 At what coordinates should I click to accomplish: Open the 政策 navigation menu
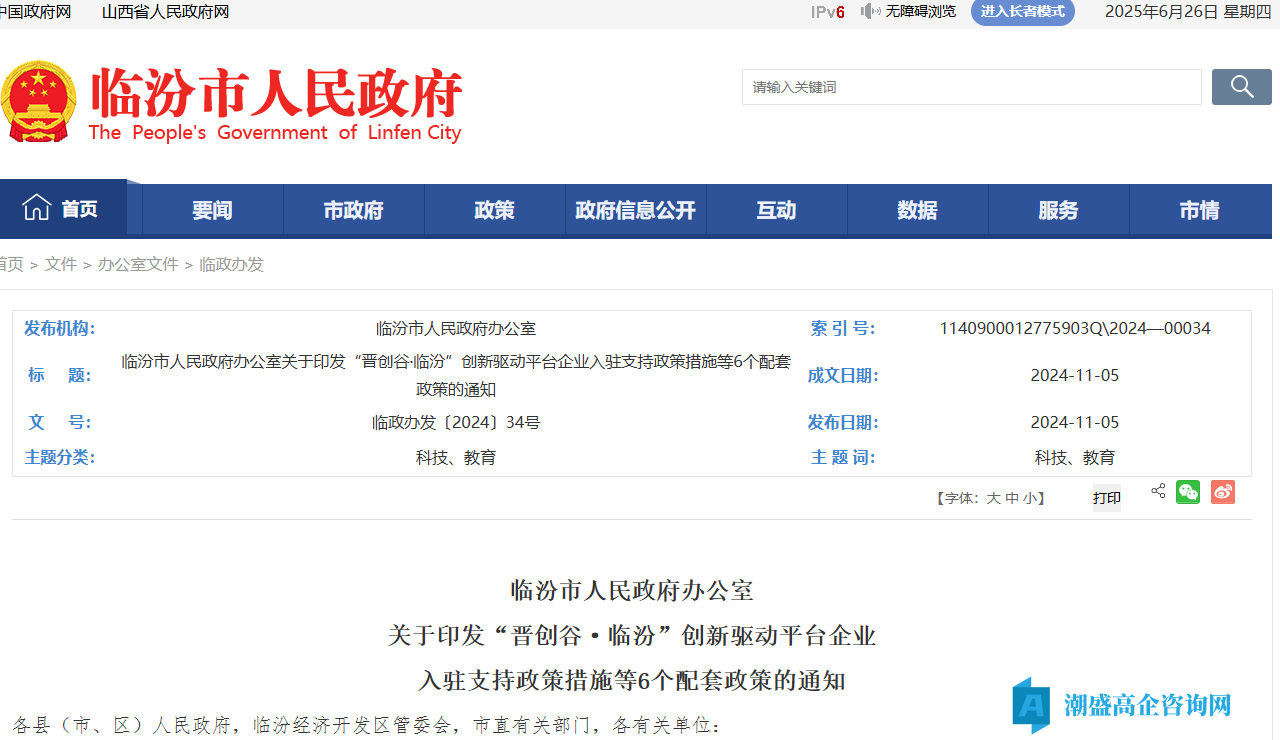[494, 210]
